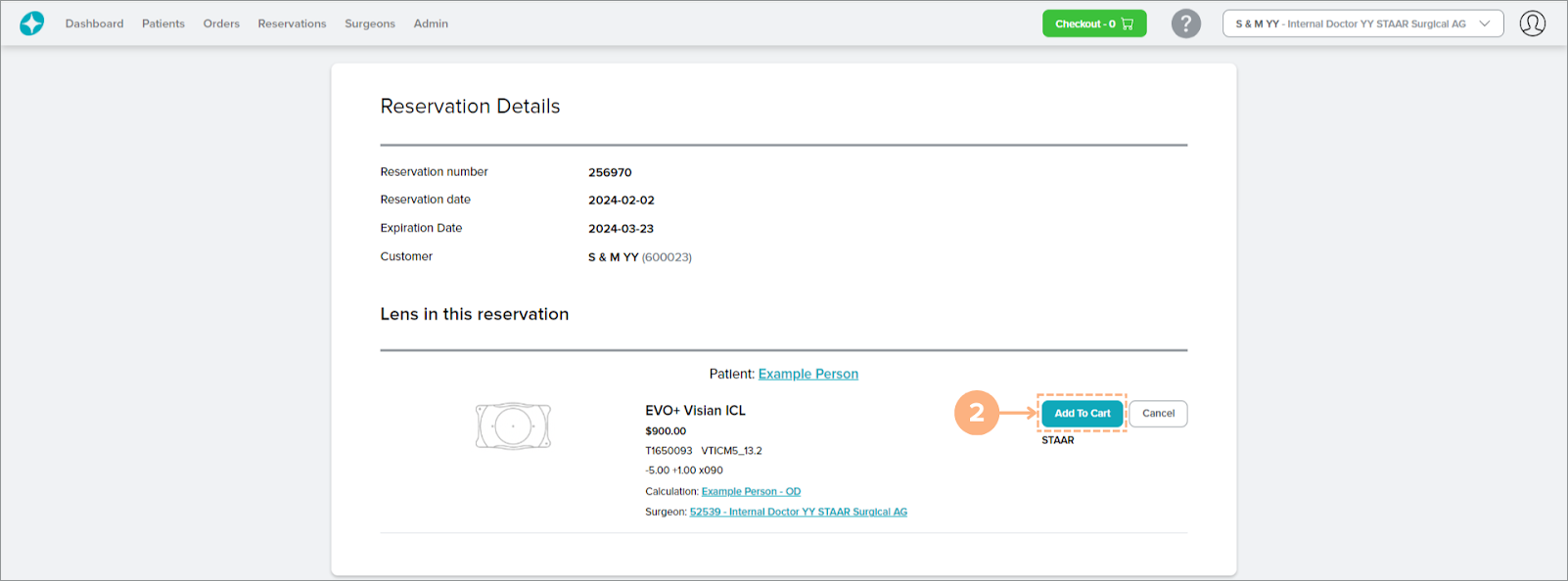Open the Surgeons section
Screen dimensions: 1568x581
point(369,23)
